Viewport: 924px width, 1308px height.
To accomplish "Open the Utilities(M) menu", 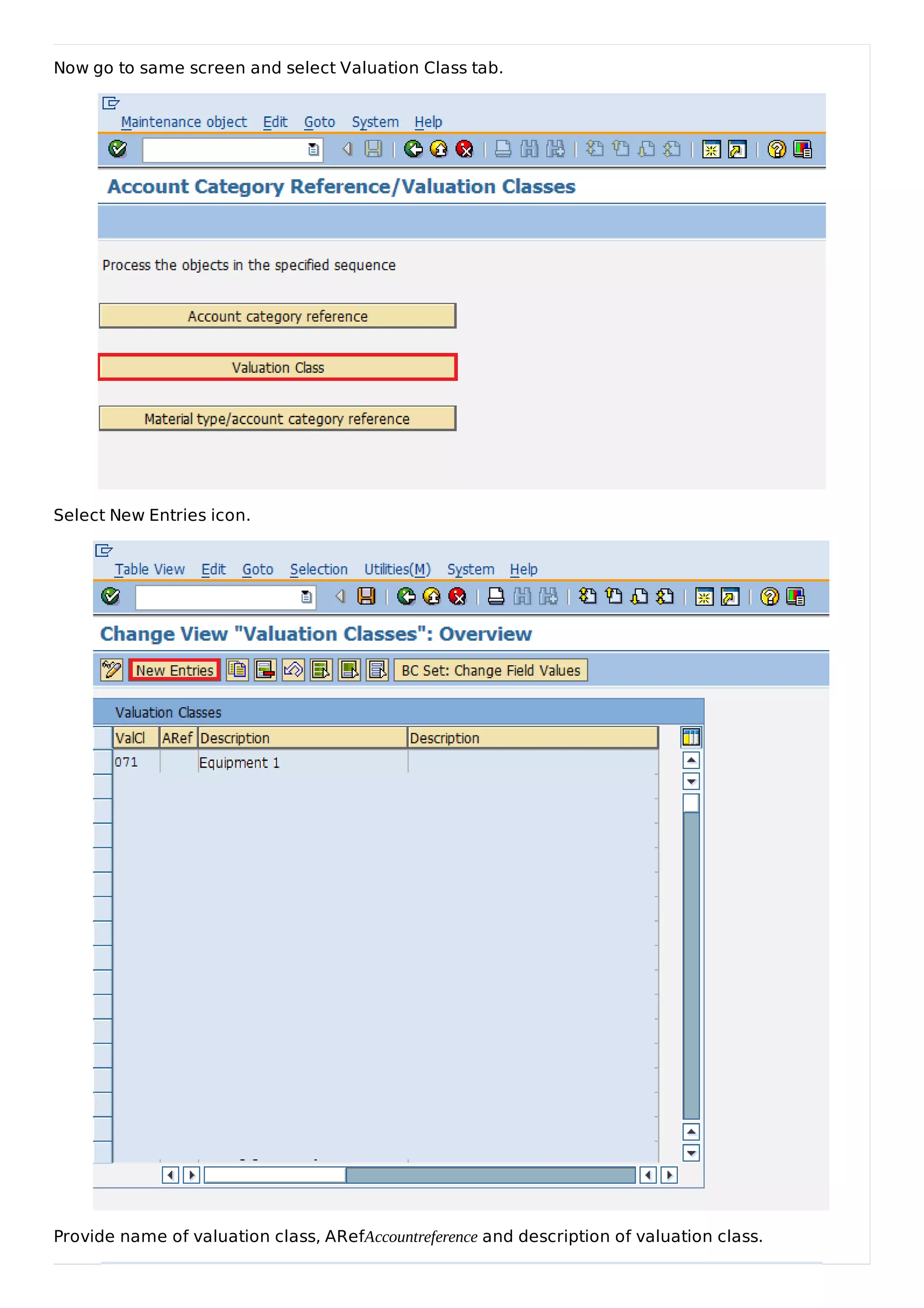I will point(397,569).
